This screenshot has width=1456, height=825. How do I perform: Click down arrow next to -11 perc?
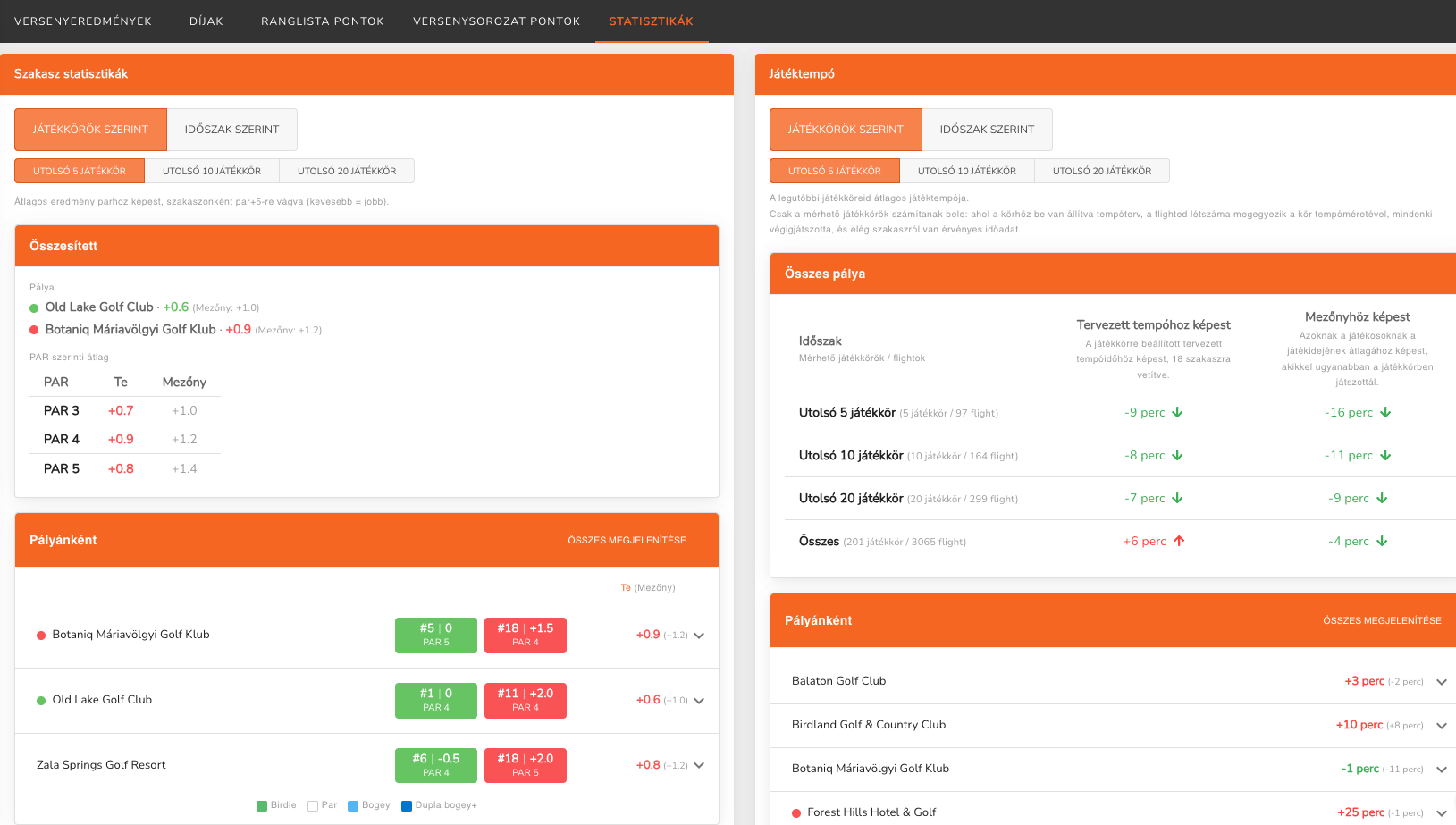(1385, 455)
